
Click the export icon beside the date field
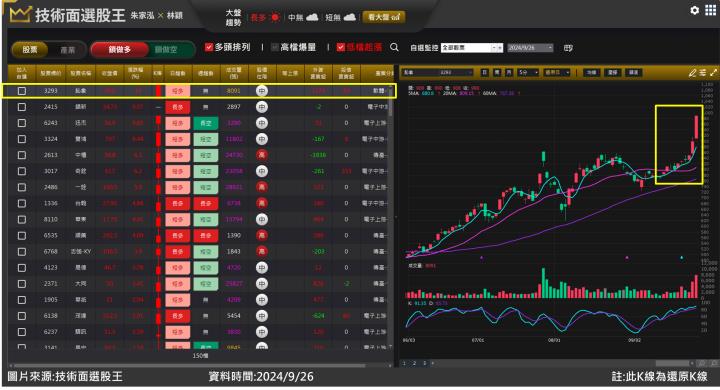pos(568,48)
